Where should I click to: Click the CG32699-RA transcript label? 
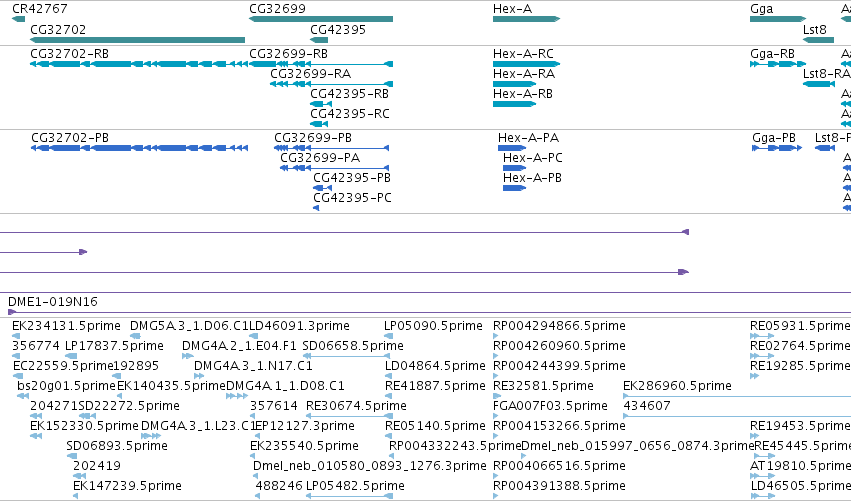coord(310,74)
